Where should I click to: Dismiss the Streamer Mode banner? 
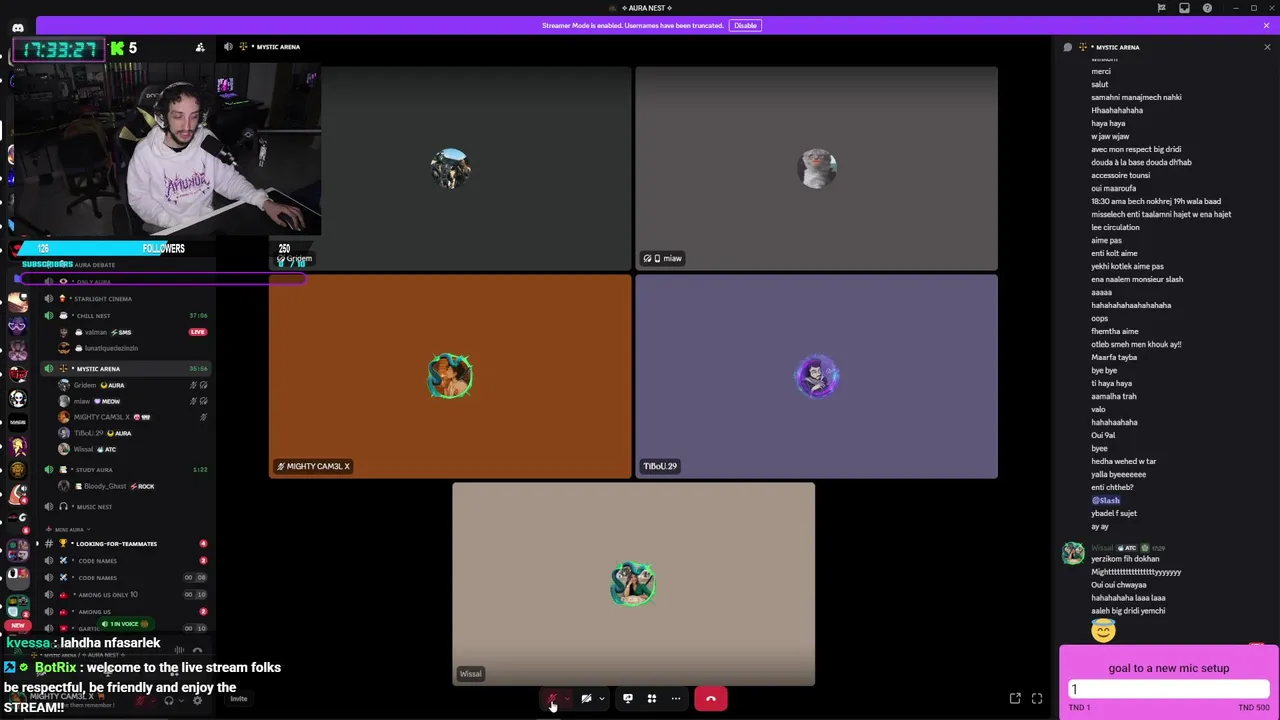[1266, 25]
